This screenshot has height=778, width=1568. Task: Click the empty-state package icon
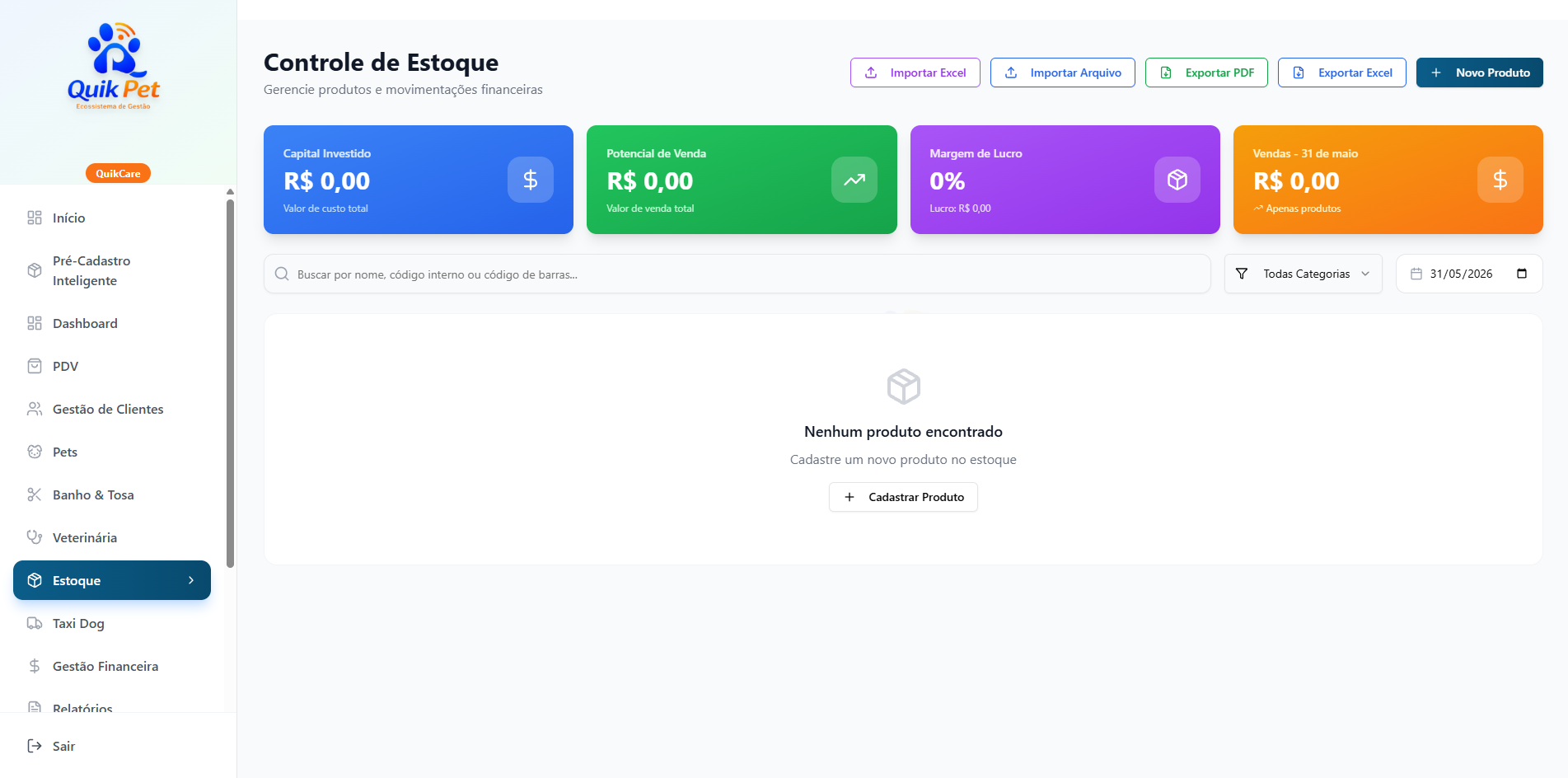[x=904, y=387]
